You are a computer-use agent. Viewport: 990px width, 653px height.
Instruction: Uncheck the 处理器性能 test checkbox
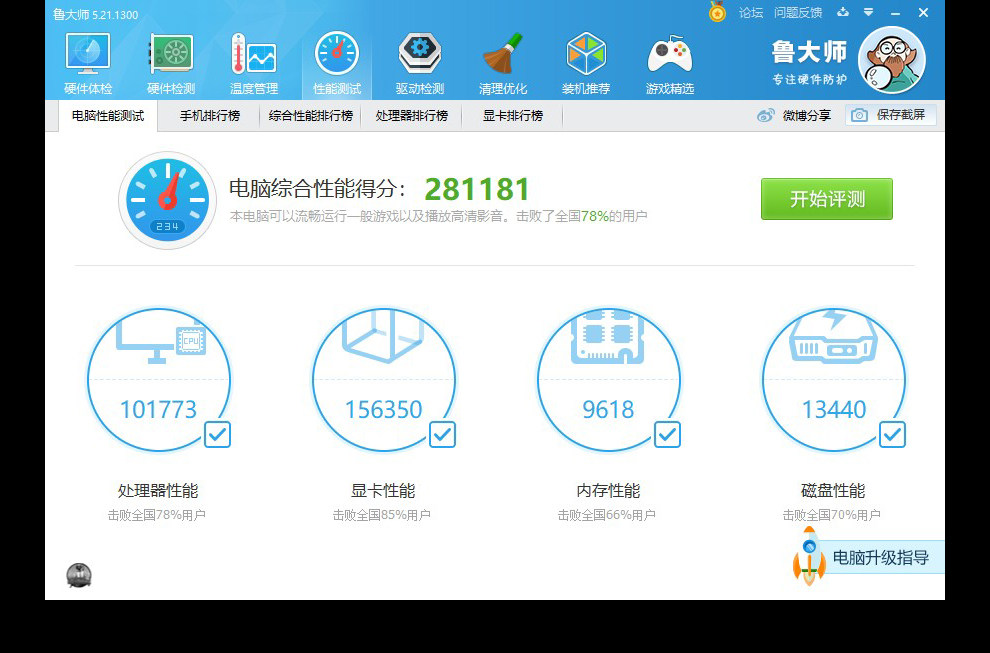(218, 434)
